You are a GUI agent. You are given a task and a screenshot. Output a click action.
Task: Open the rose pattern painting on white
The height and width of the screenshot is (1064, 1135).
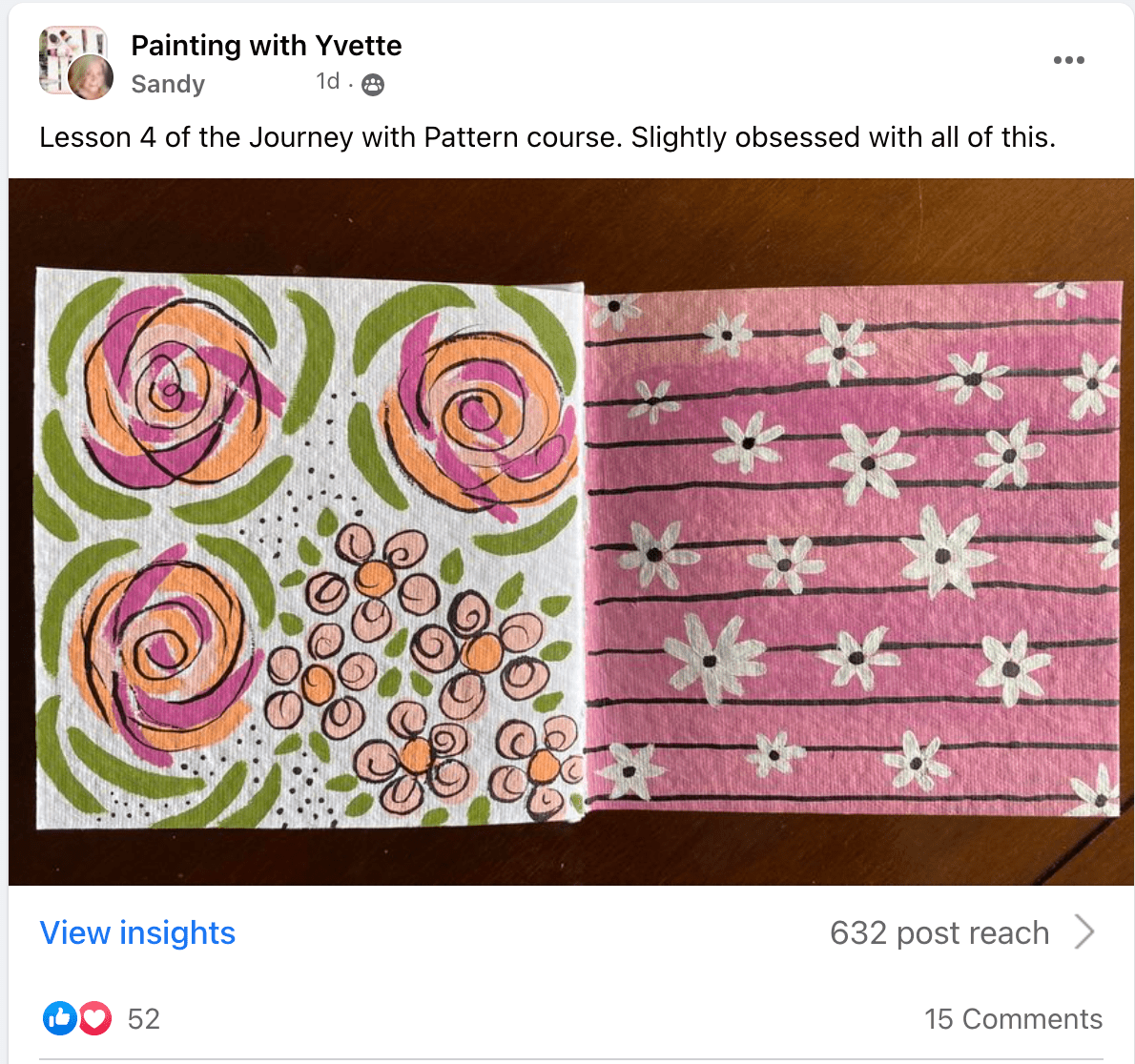click(x=308, y=548)
